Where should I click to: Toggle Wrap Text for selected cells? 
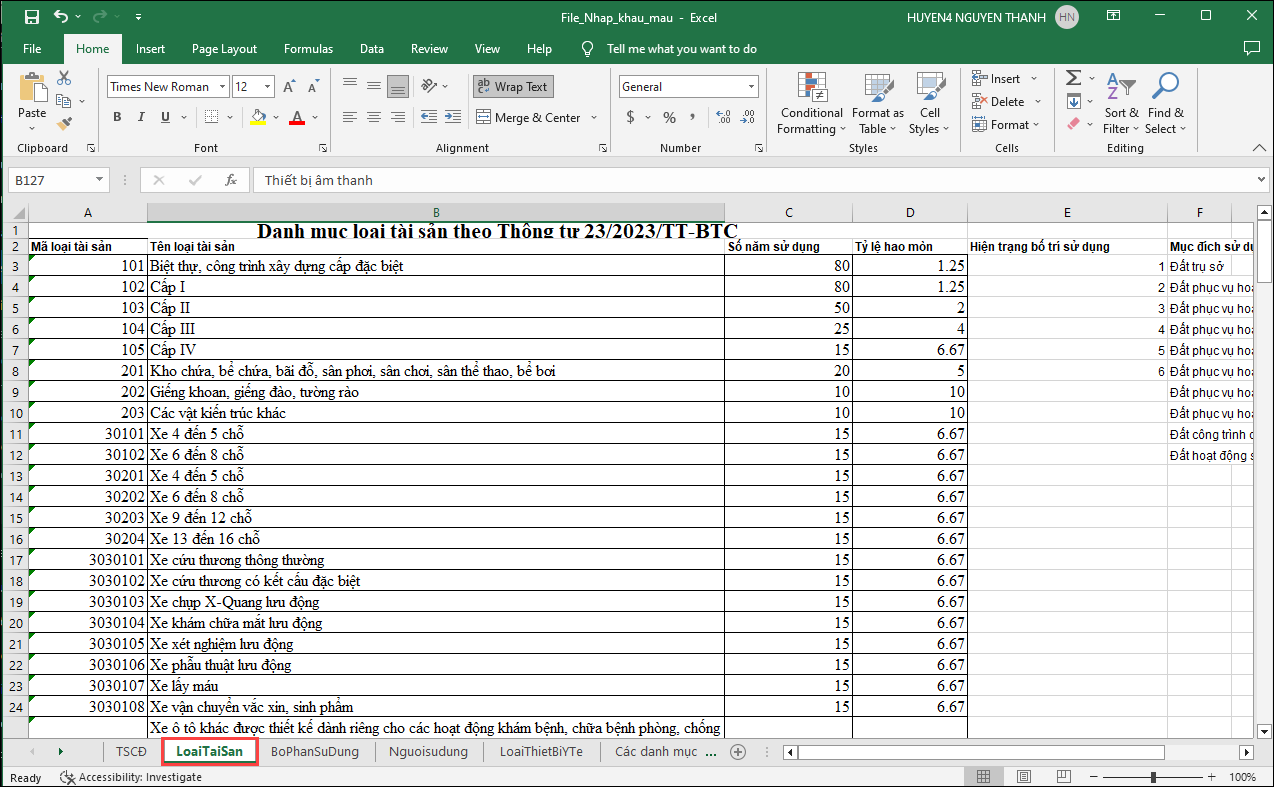[513, 87]
